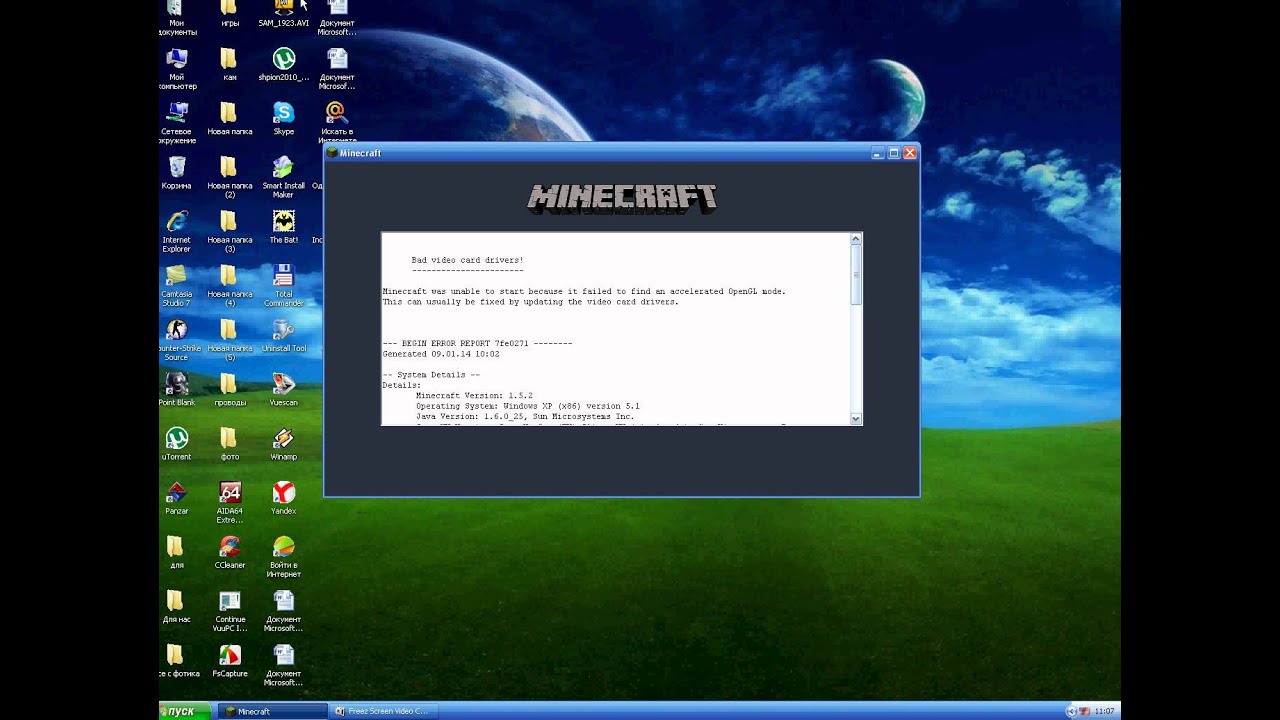Launch Winamp player shortcut

[x=284, y=444]
